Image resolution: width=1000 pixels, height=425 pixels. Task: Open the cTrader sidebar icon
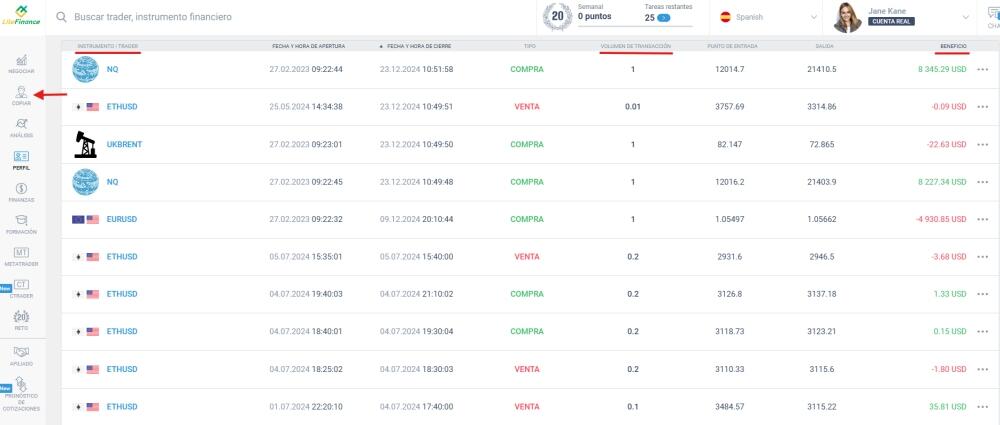click(21, 288)
